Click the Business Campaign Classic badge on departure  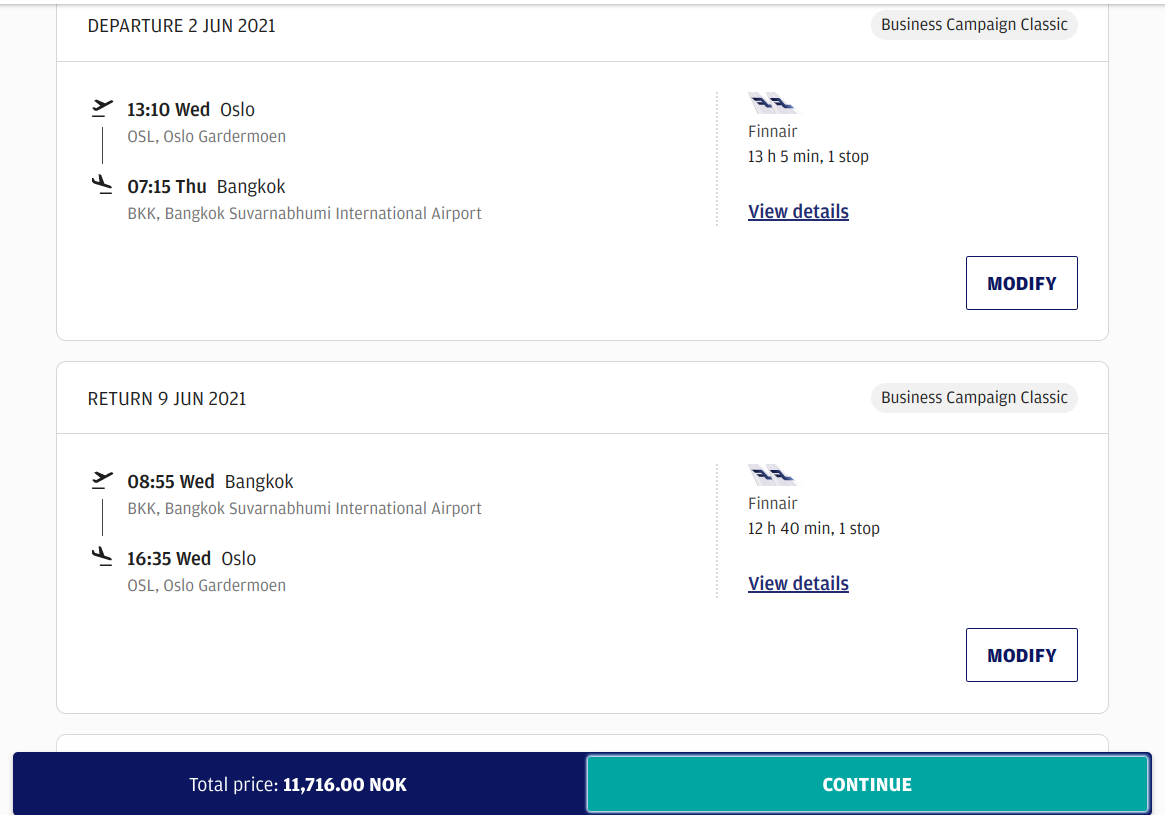pyautogui.click(x=974, y=25)
